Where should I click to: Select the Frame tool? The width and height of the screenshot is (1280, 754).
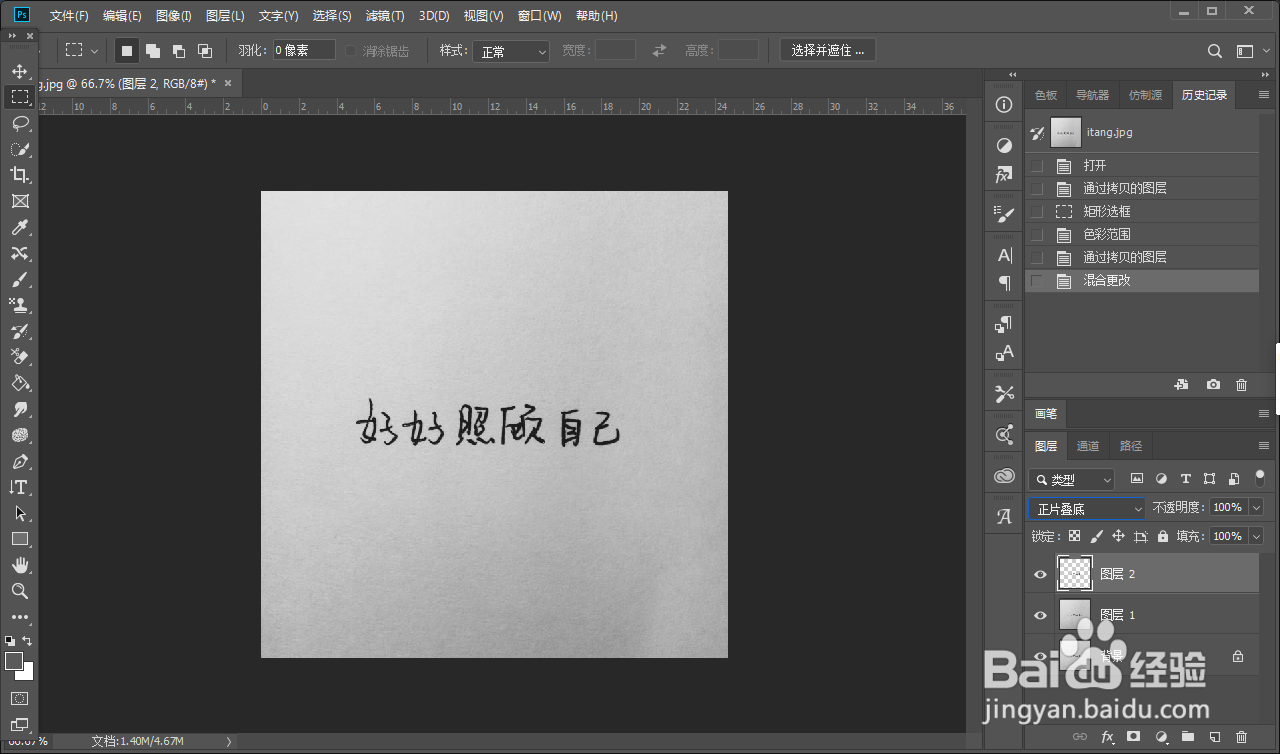coord(19,201)
